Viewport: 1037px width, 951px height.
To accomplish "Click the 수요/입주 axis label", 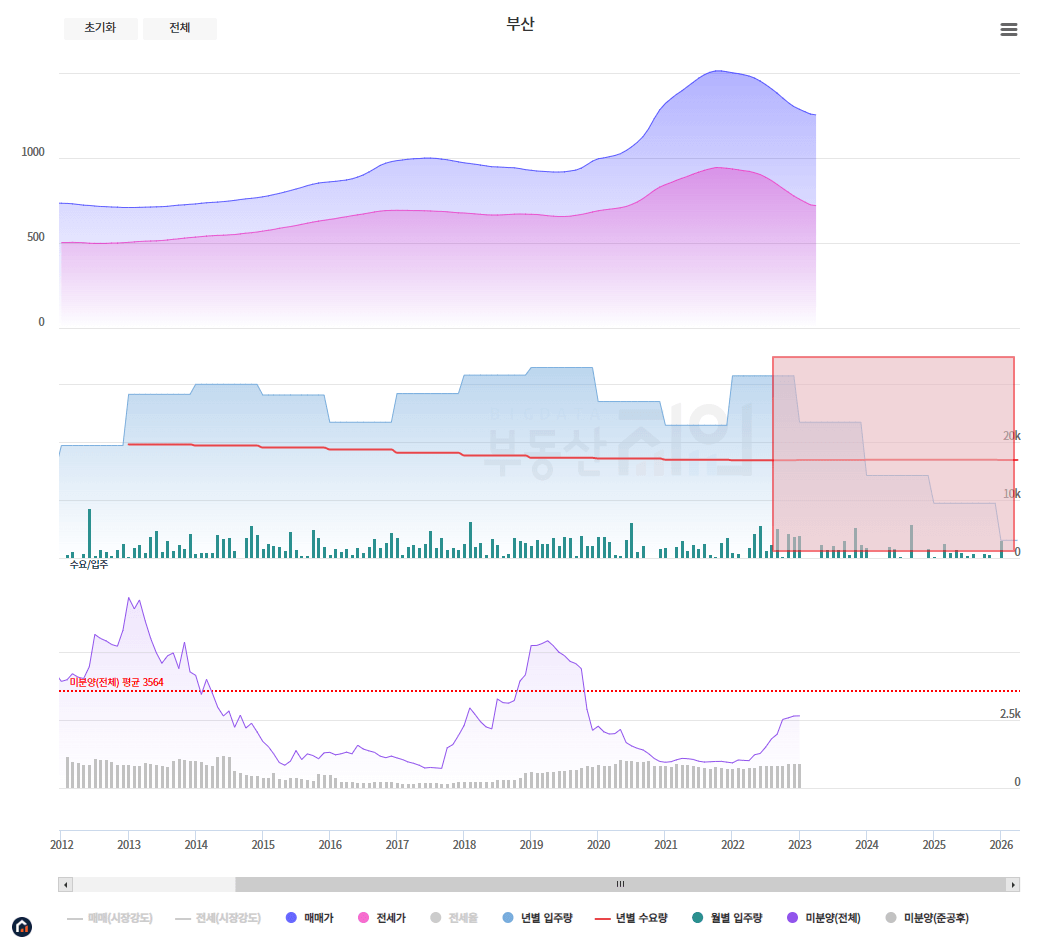I will coord(89,564).
